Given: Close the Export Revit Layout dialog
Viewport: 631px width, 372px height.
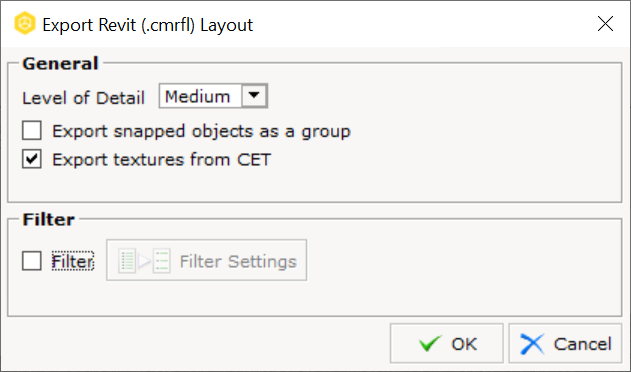Looking at the screenshot, I should point(605,24).
